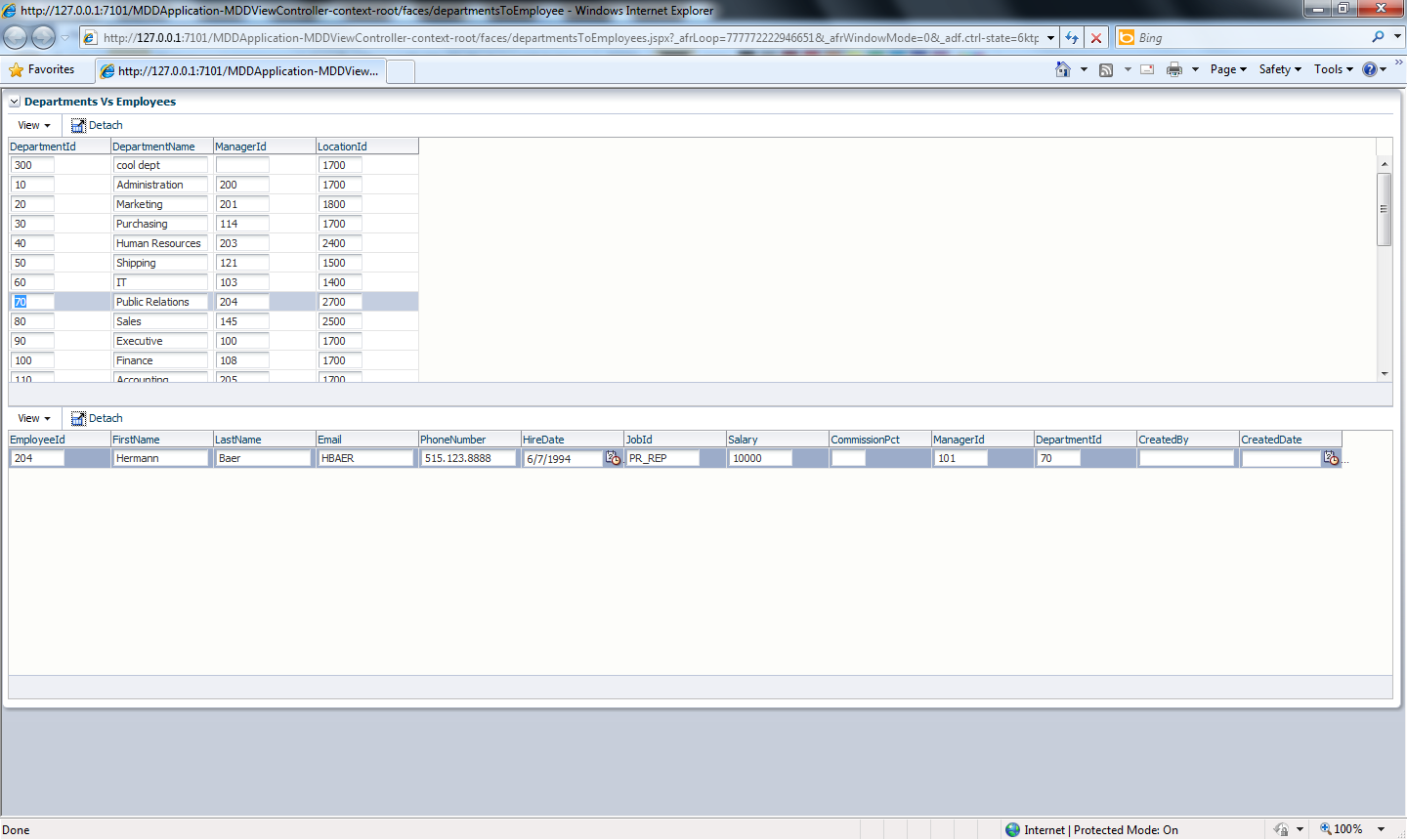The height and width of the screenshot is (840, 1407).
Task: Click the RSS feeds icon in the browser toolbar
Action: (1105, 69)
